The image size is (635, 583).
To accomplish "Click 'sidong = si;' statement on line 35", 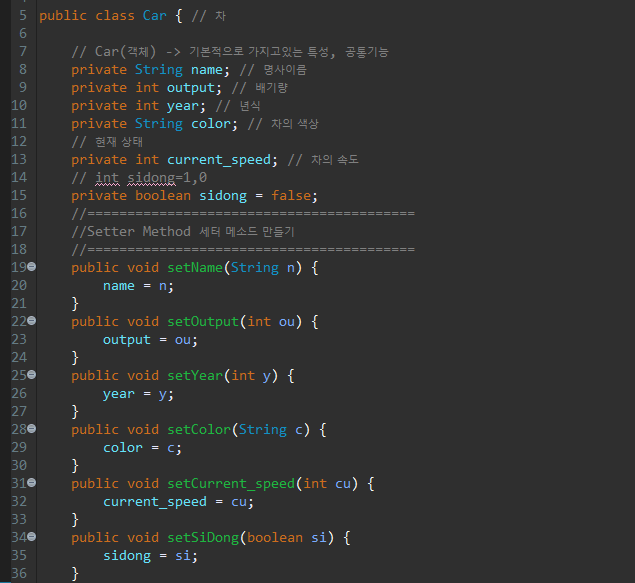I will click(150, 556).
